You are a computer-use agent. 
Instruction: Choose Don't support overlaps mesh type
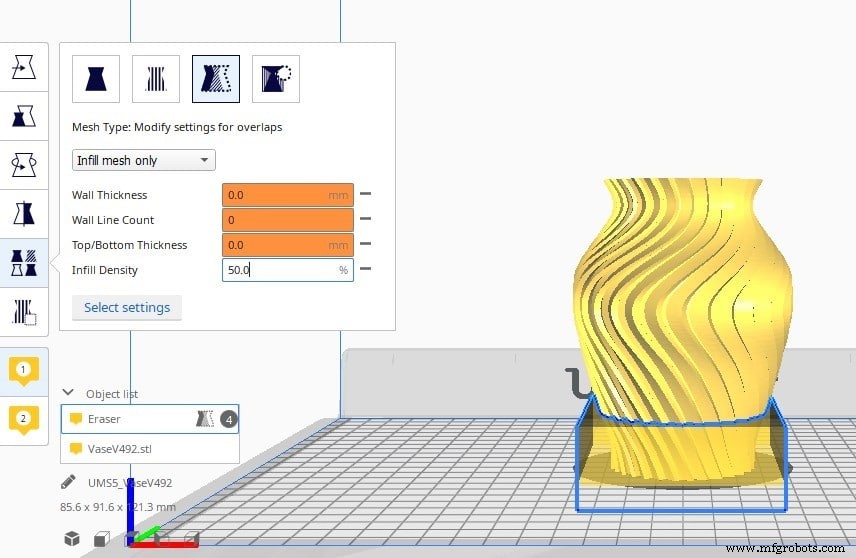[276, 79]
